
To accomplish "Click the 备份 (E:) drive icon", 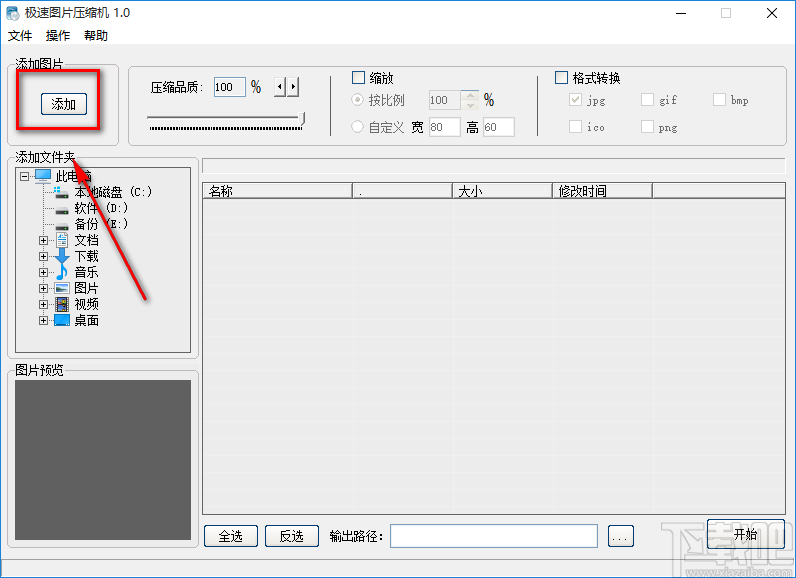I will tap(62, 225).
